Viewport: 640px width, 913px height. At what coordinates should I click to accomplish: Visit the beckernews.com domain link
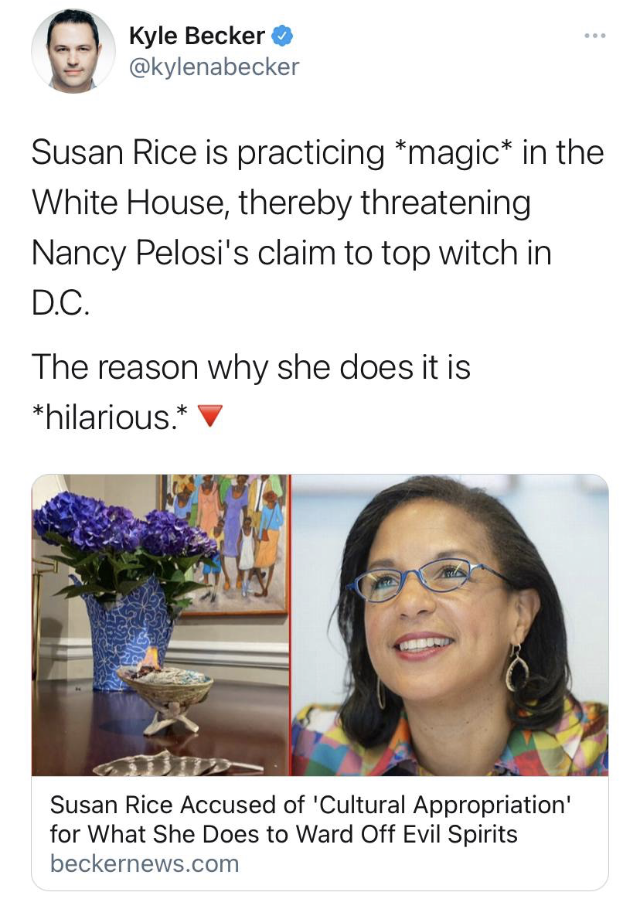(144, 864)
